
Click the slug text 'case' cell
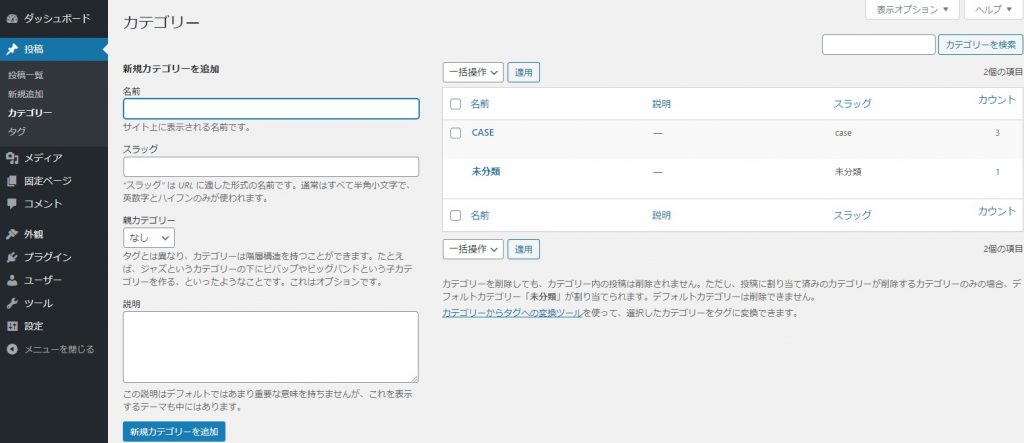click(843, 133)
